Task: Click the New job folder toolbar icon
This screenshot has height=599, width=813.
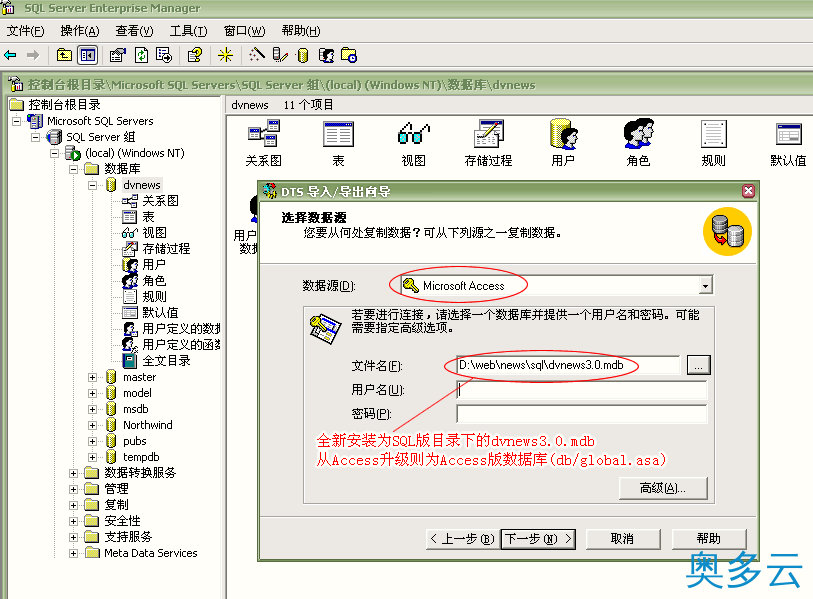Action: click(349, 55)
